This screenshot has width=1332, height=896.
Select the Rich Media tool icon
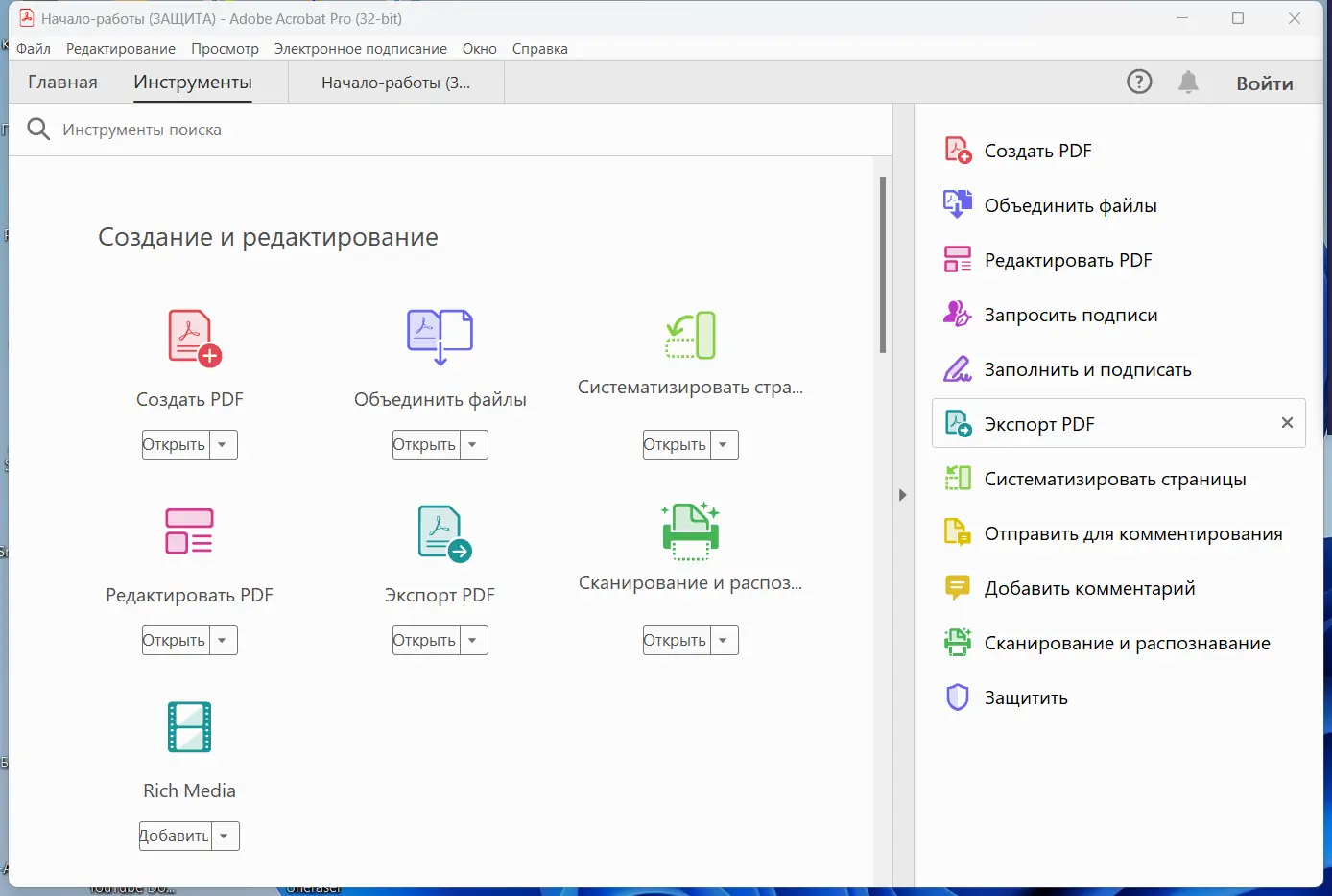(x=189, y=727)
